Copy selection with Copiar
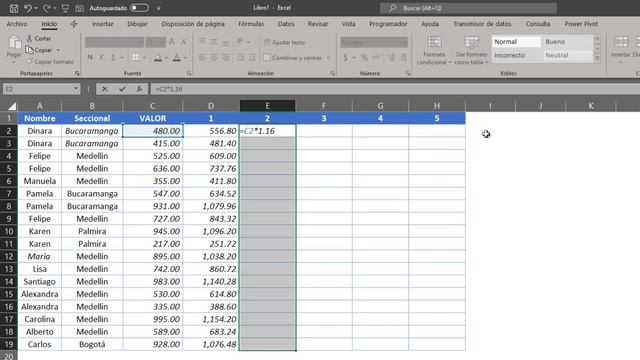The image size is (640, 360). (39, 50)
